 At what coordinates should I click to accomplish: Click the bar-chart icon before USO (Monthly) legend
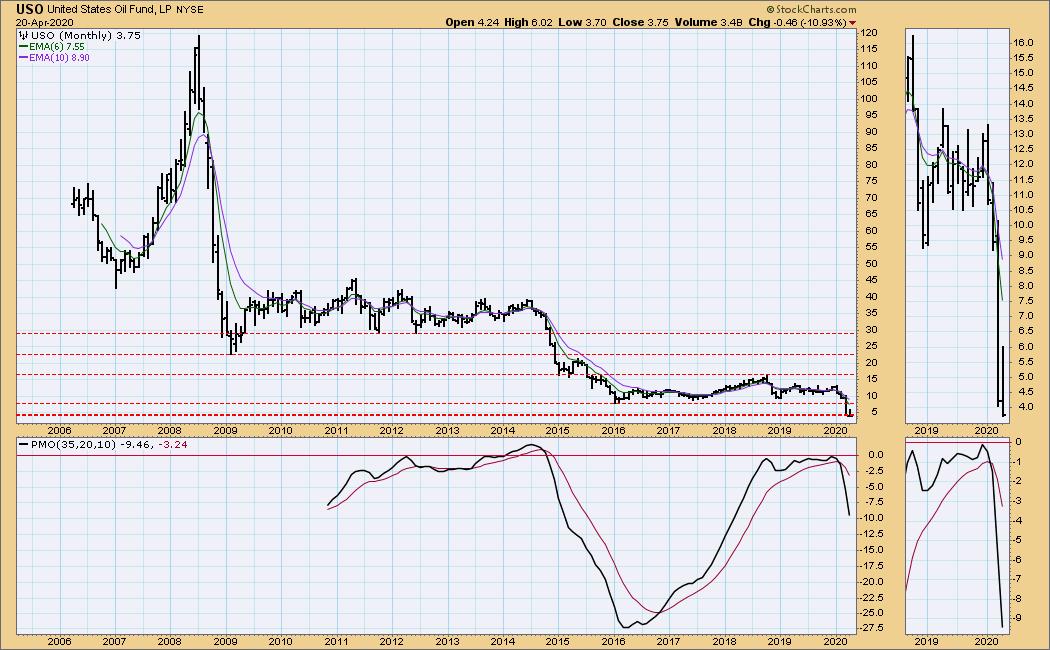(x=23, y=35)
